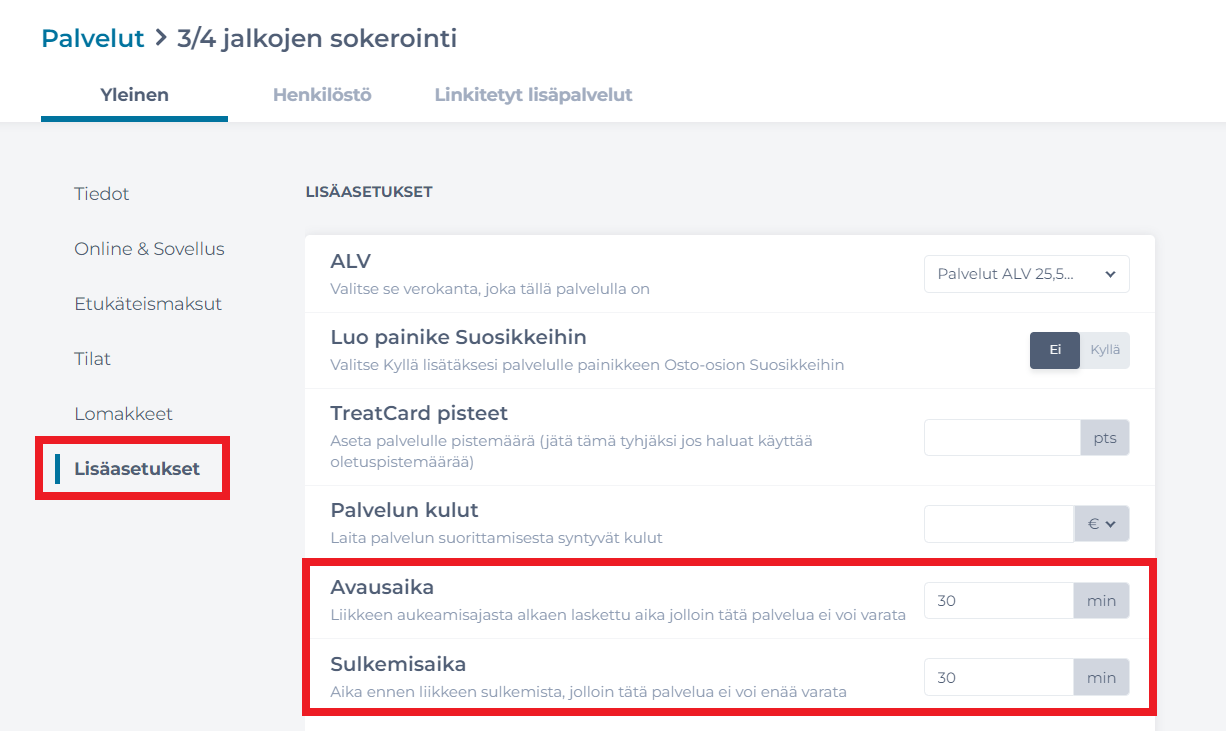Open the Palvelut breadcrumb link
This screenshot has width=1226, height=731.
pos(92,38)
